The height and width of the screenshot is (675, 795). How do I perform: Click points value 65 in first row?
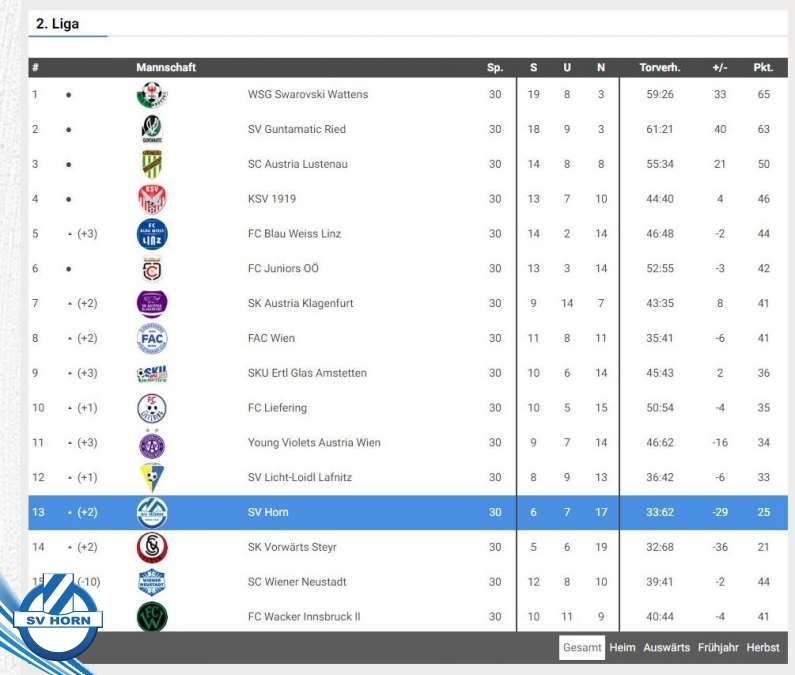coord(764,94)
